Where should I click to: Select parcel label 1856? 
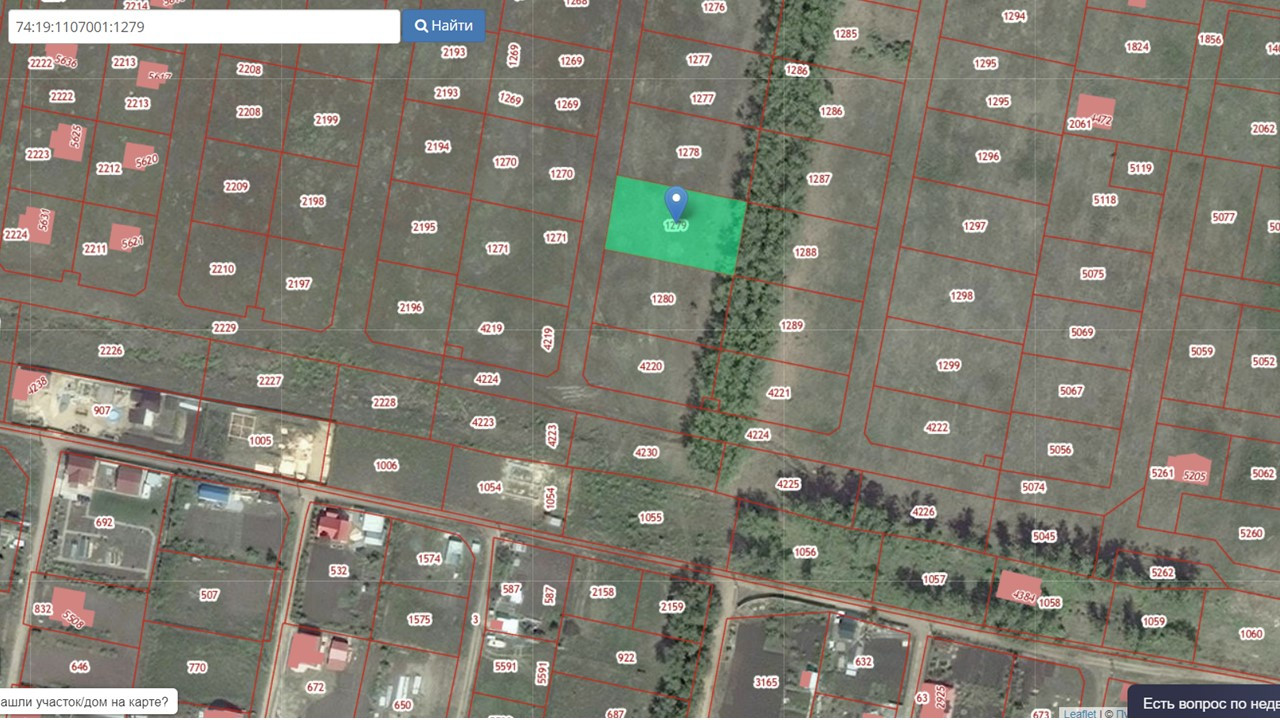coord(1210,40)
